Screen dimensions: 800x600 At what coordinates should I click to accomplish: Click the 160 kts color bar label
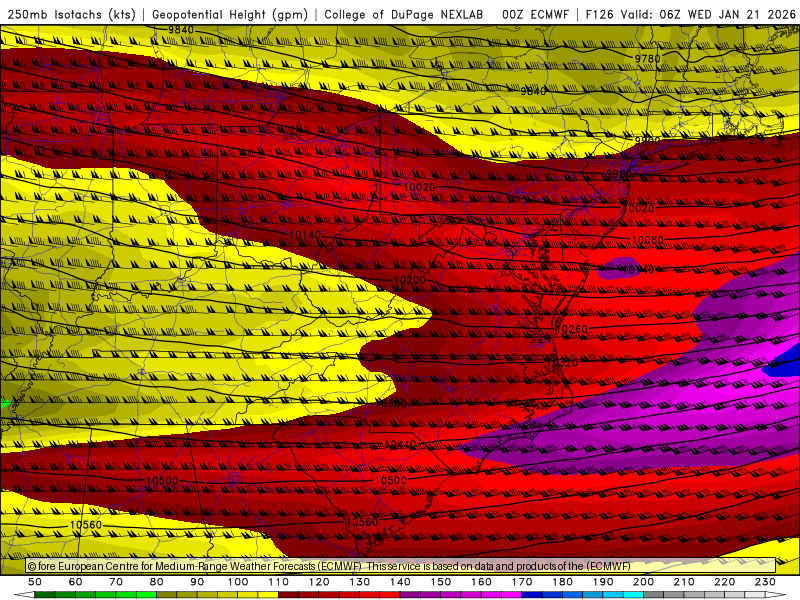point(482,582)
